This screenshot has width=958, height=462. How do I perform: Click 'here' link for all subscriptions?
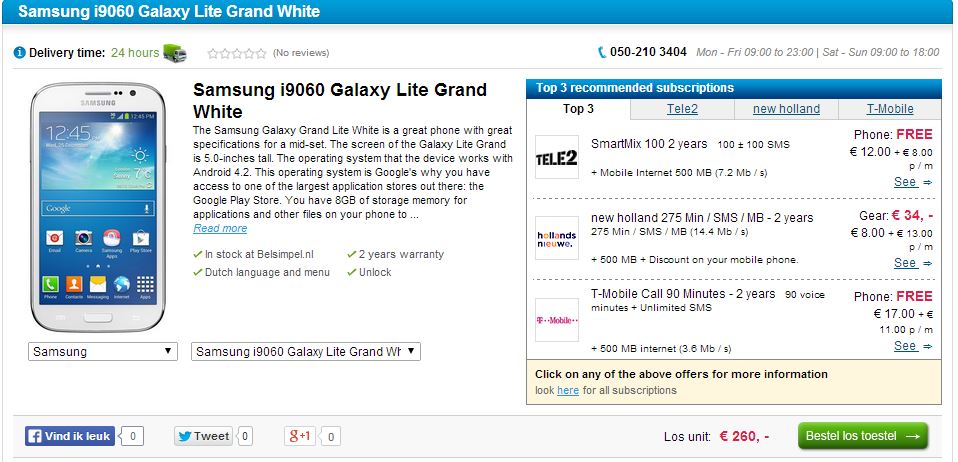coord(568,390)
